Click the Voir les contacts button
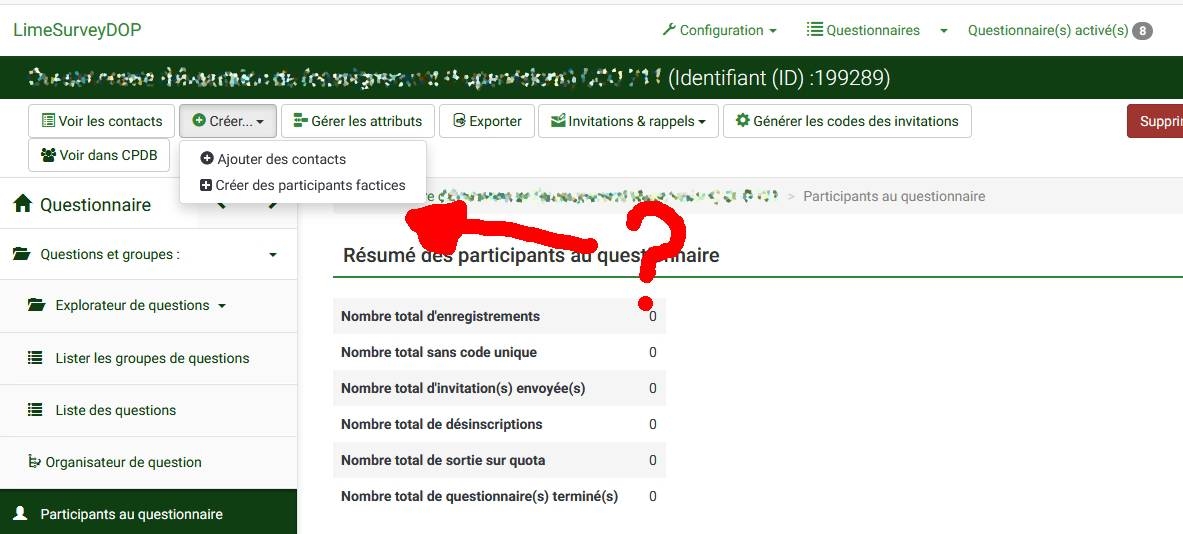This screenshot has width=1183, height=534. (102, 121)
